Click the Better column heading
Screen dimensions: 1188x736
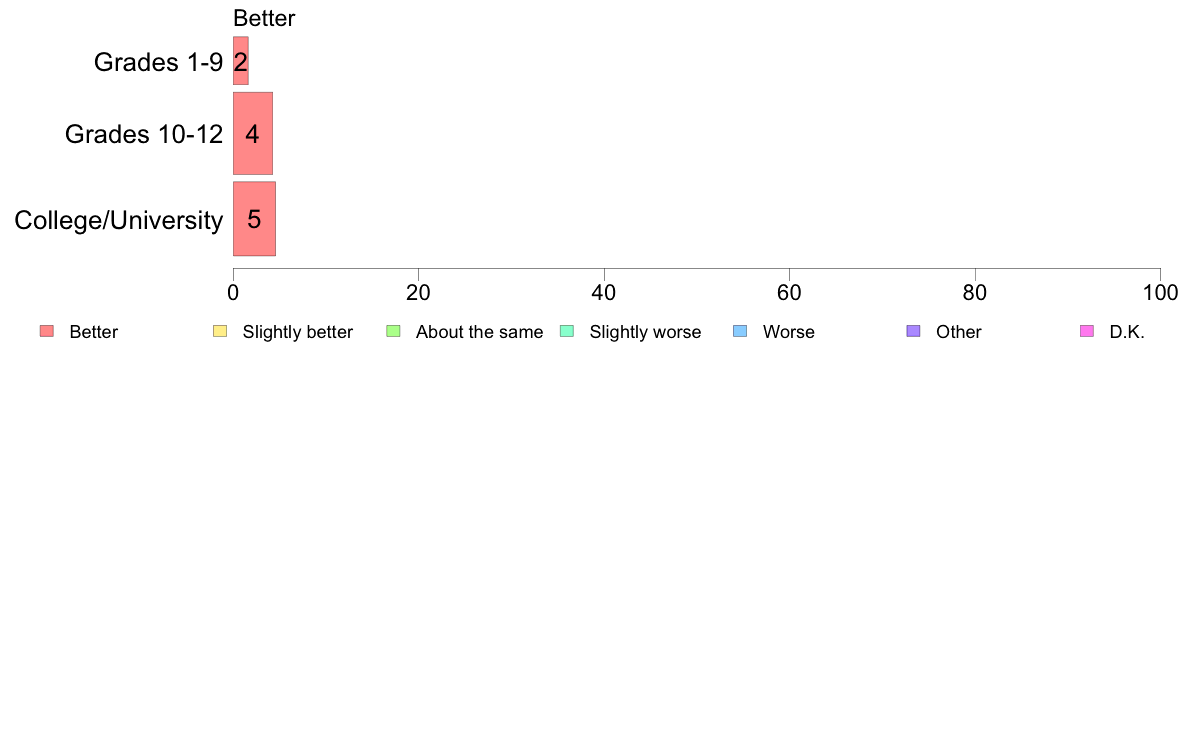click(x=264, y=18)
